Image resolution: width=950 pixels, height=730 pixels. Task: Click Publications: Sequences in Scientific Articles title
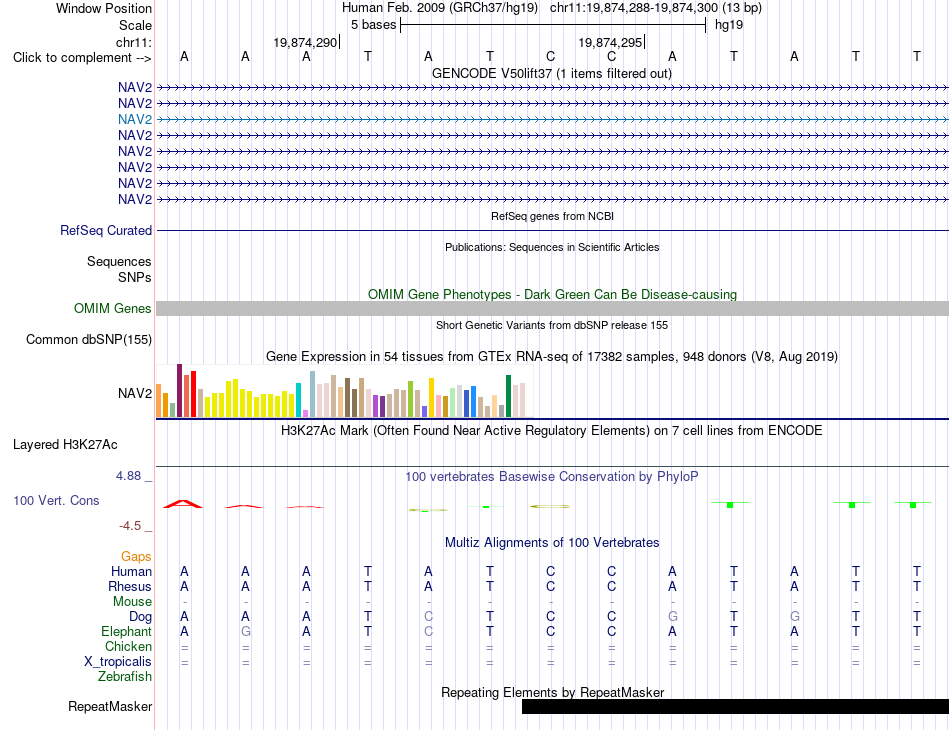click(552, 247)
